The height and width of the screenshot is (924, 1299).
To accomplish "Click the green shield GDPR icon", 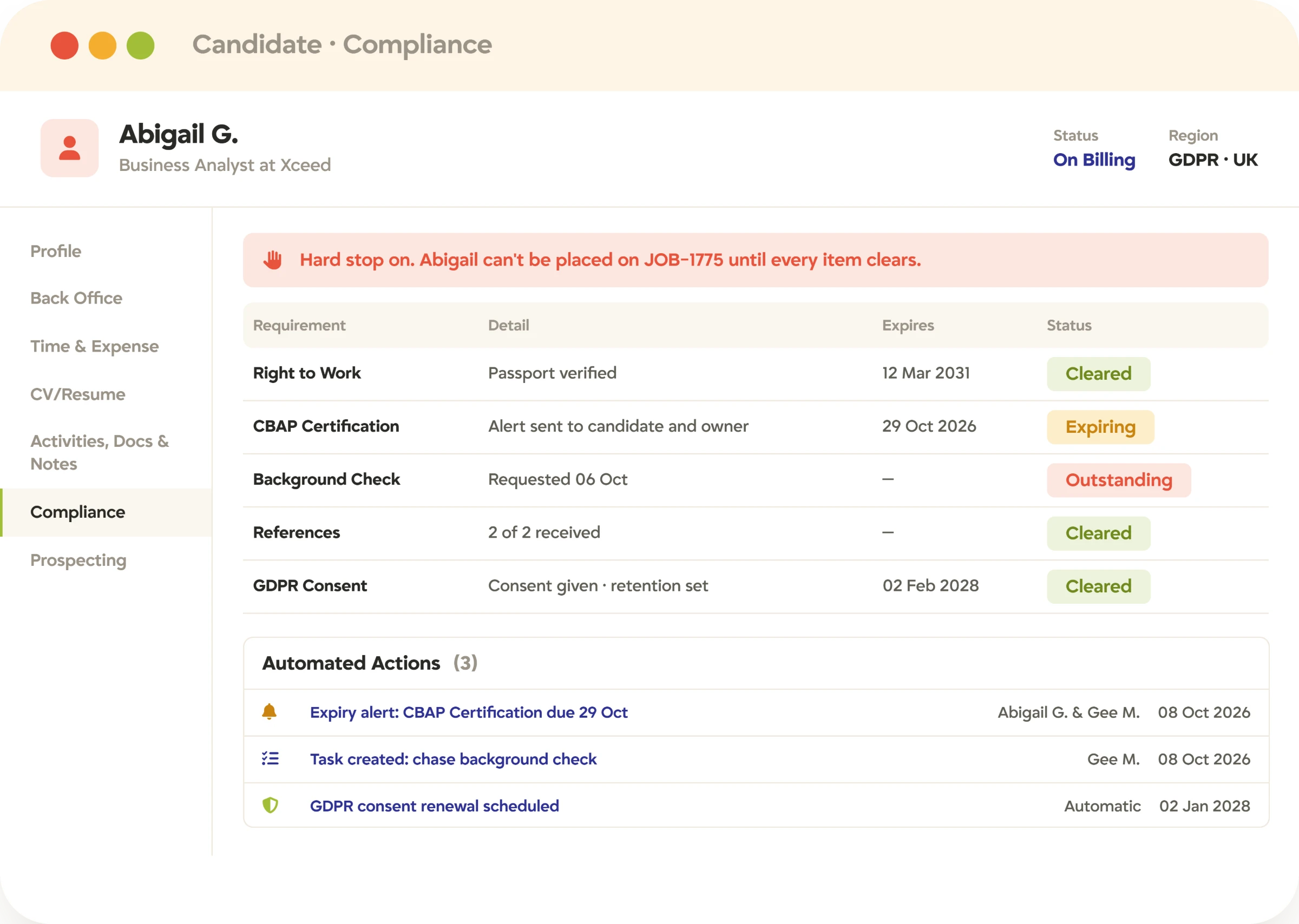I will click(x=270, y=805).
